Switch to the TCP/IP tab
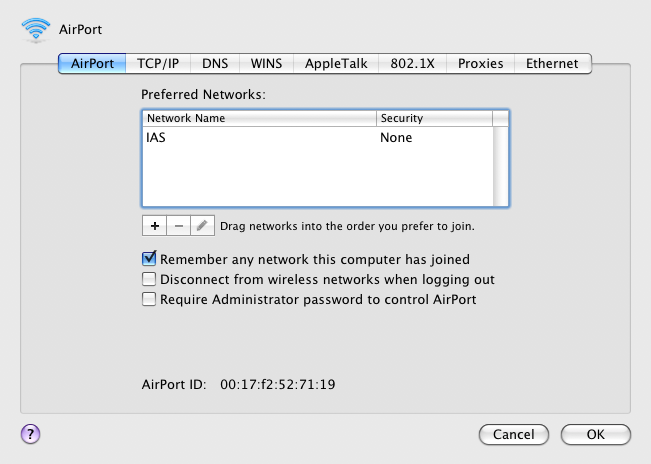The width and height of the screenshot is (651, 464). [158, 64]
